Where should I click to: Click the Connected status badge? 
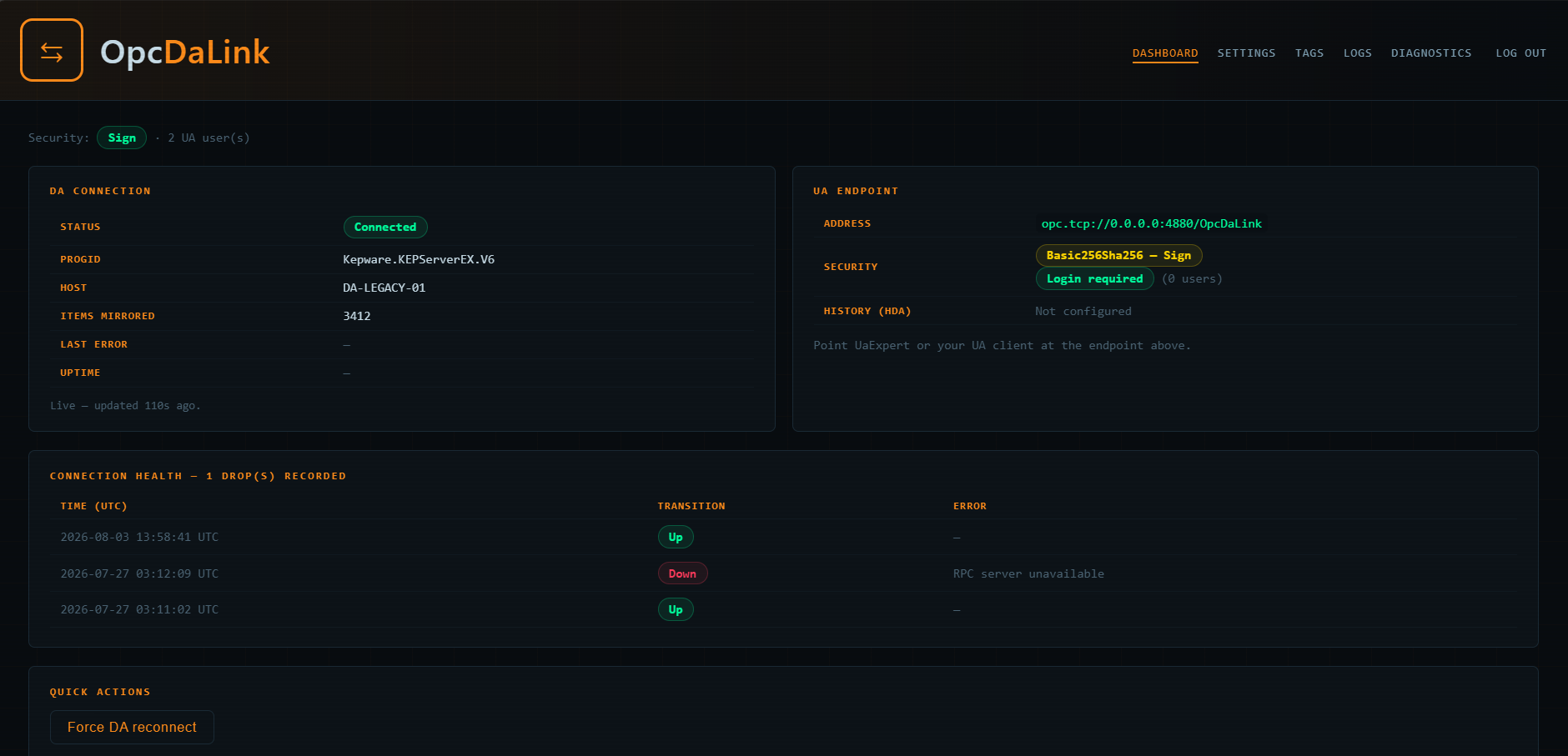tap(385, 227)
